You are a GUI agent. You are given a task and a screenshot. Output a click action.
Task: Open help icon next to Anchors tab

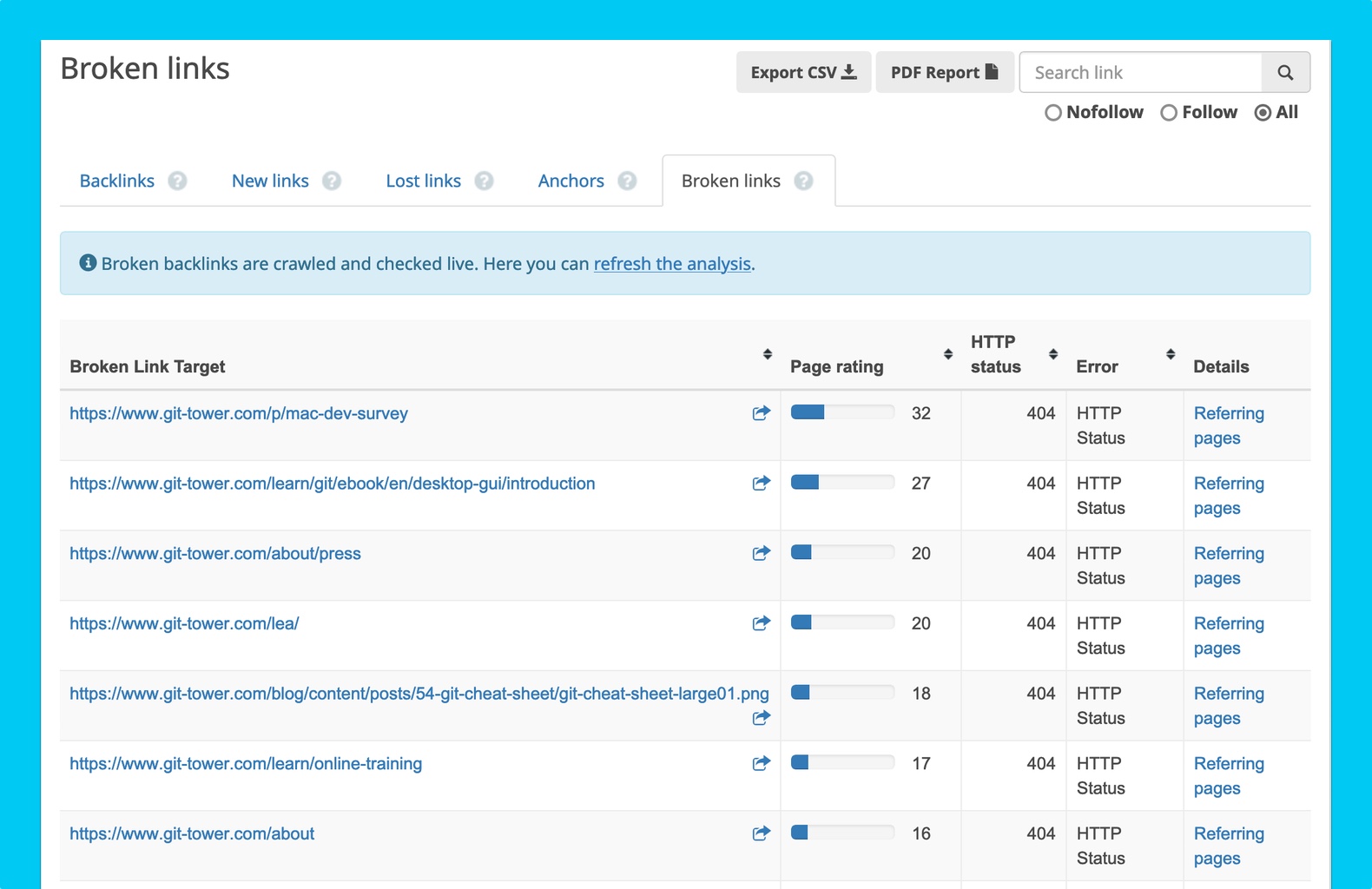[x=627, y=181]
